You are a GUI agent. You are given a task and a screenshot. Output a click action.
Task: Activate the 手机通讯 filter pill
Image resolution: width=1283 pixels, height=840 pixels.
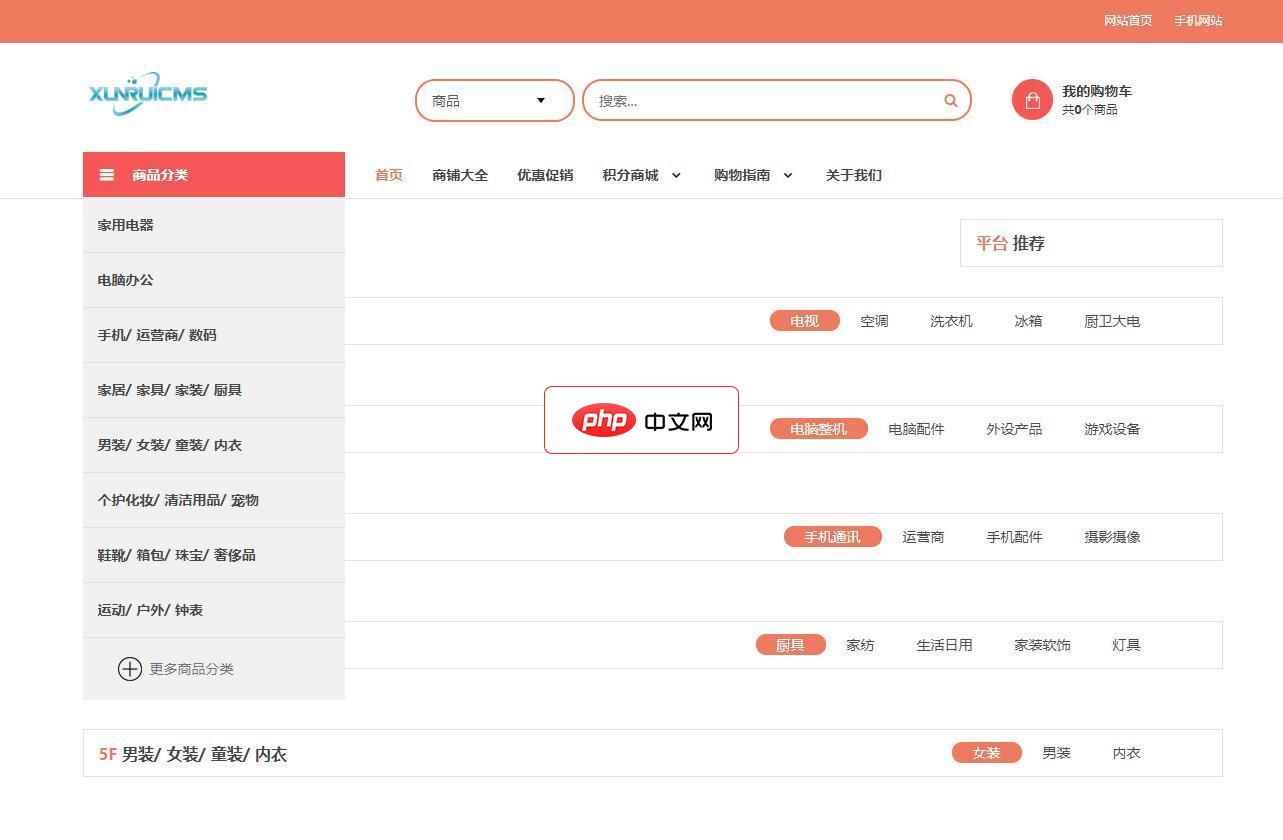tap(832, 537)
